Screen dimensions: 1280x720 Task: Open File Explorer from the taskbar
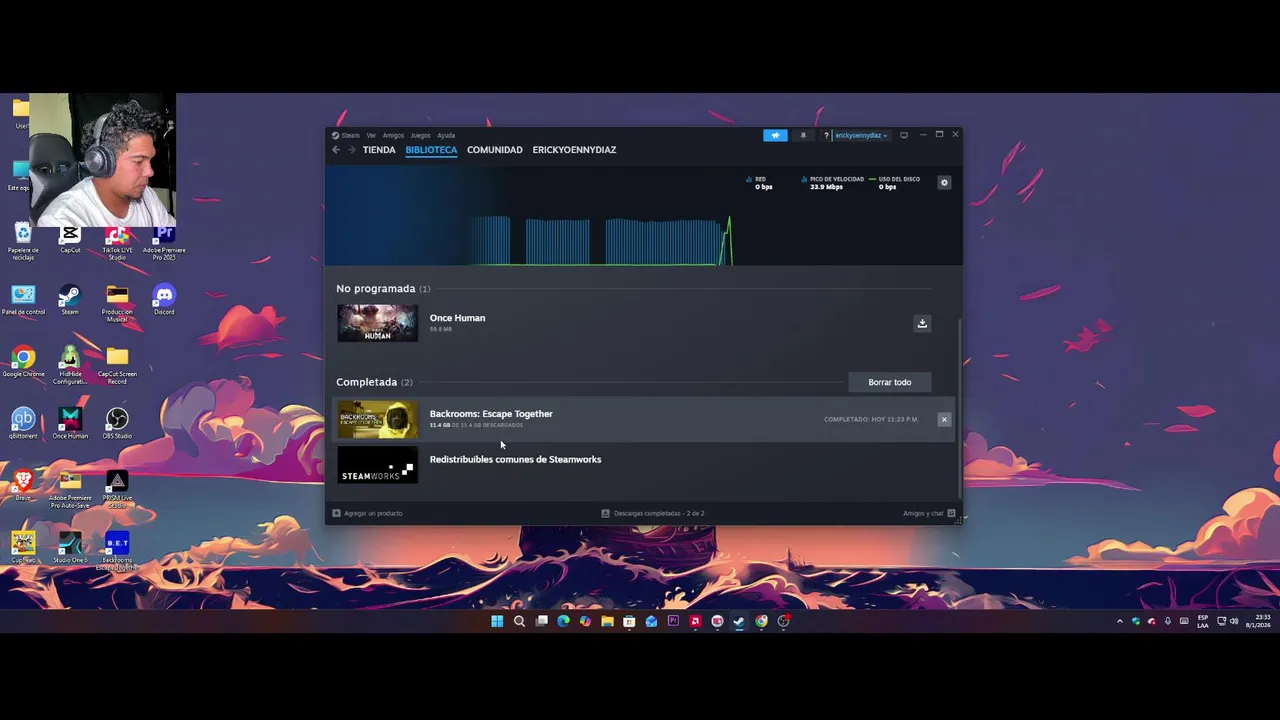tap(607, 621)
